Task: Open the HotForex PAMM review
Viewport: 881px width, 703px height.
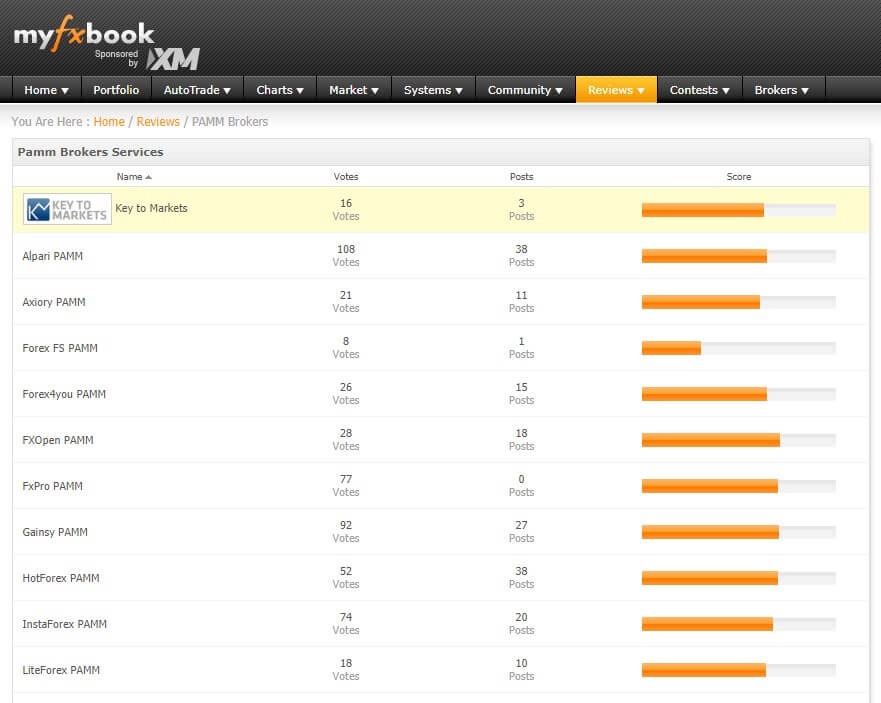Action: pos(61,579)
